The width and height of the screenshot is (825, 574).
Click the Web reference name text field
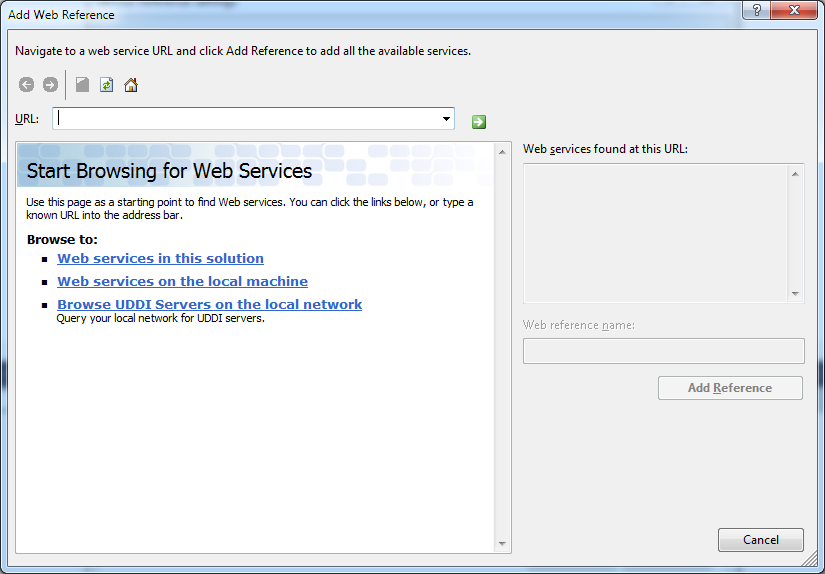coord(663,351)
